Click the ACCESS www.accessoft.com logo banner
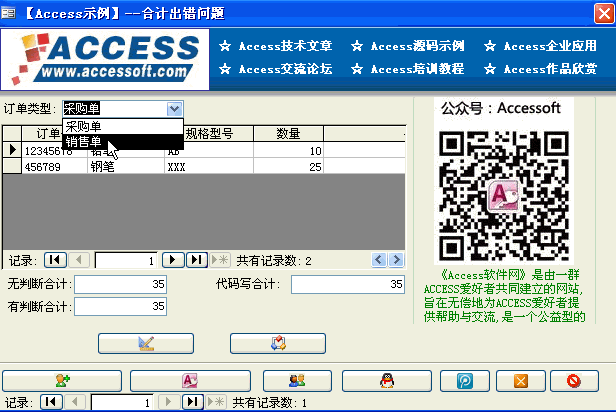 (x=105, y=59)
